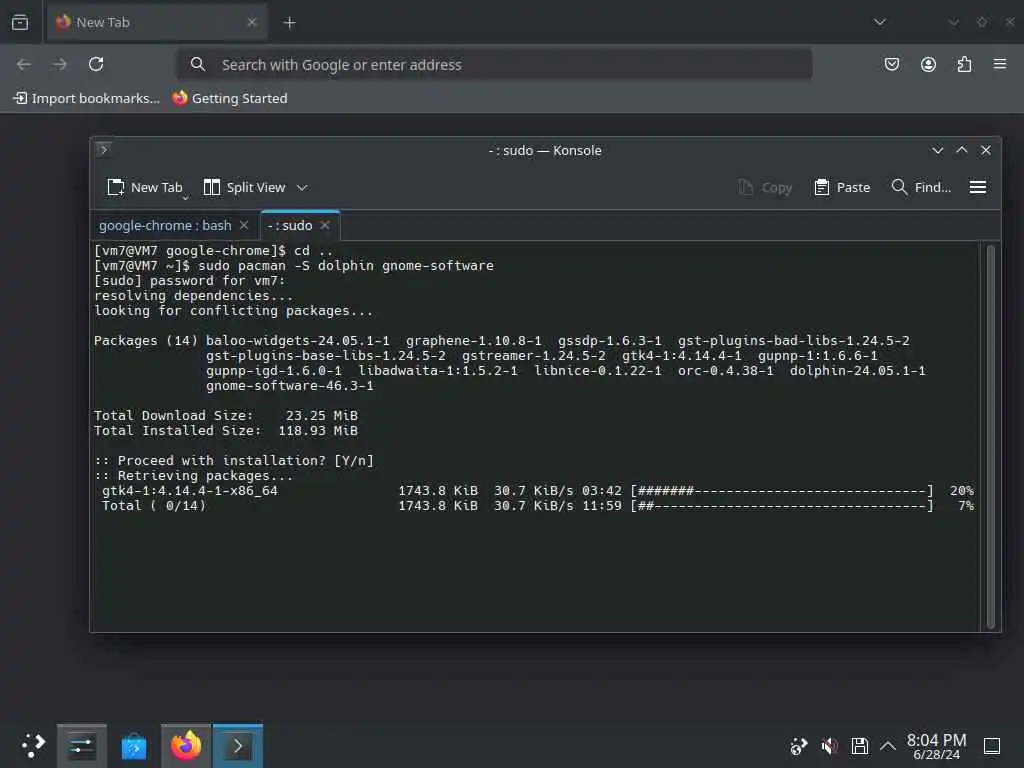Open Discover software center from taskbar
This screenshot has width=1024, height=768.
(x=134, y=745)
